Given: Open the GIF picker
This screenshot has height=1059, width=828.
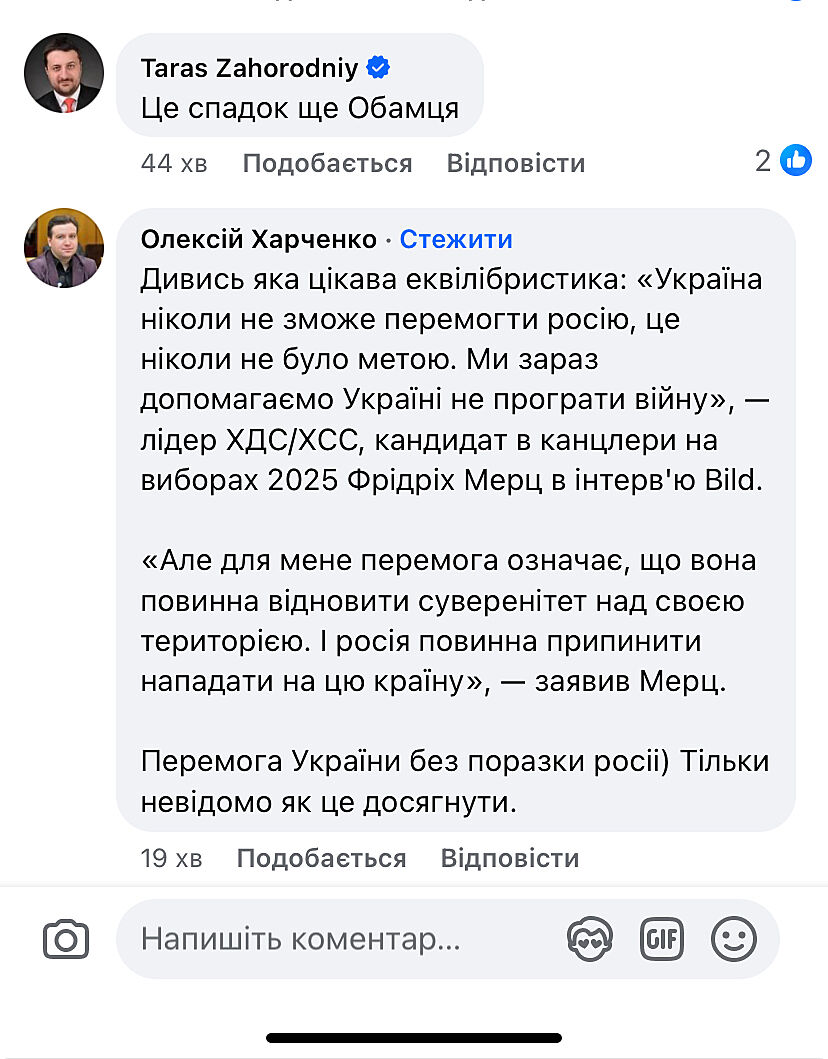Looking at the screenshot, I should (x=661, y=939).
